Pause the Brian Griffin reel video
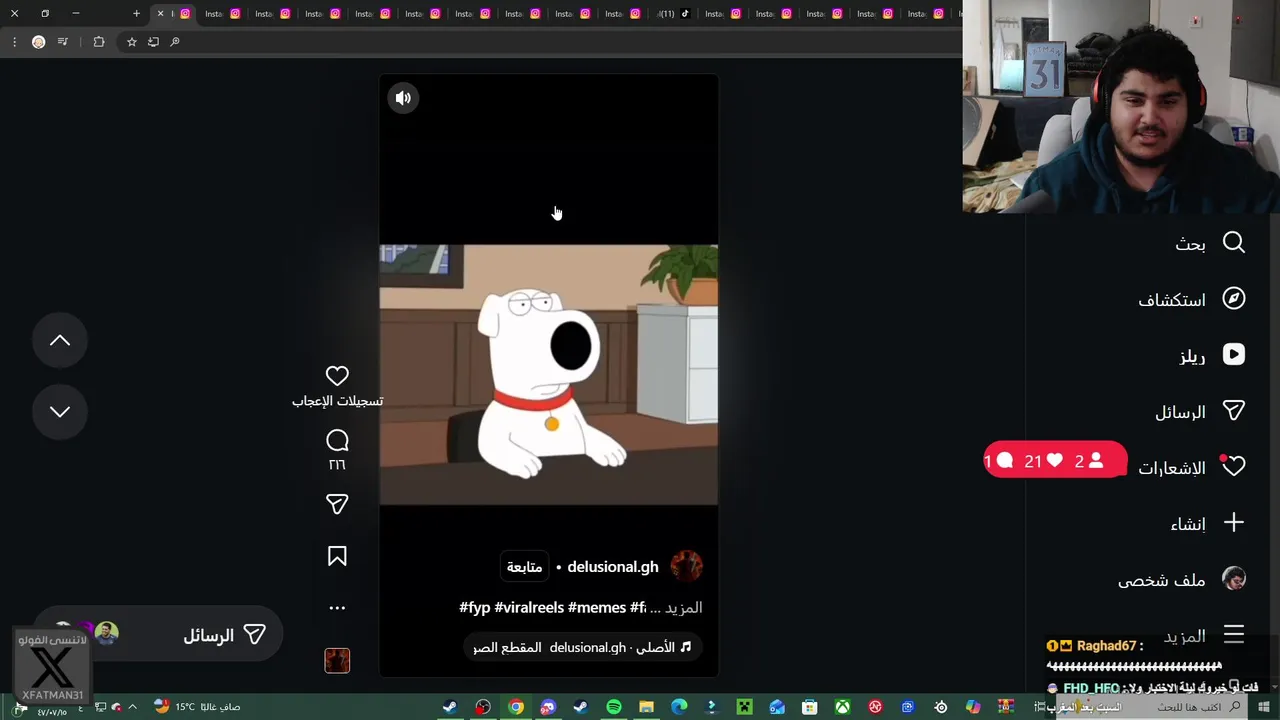The image size is (1280, 720). (548, 375)
